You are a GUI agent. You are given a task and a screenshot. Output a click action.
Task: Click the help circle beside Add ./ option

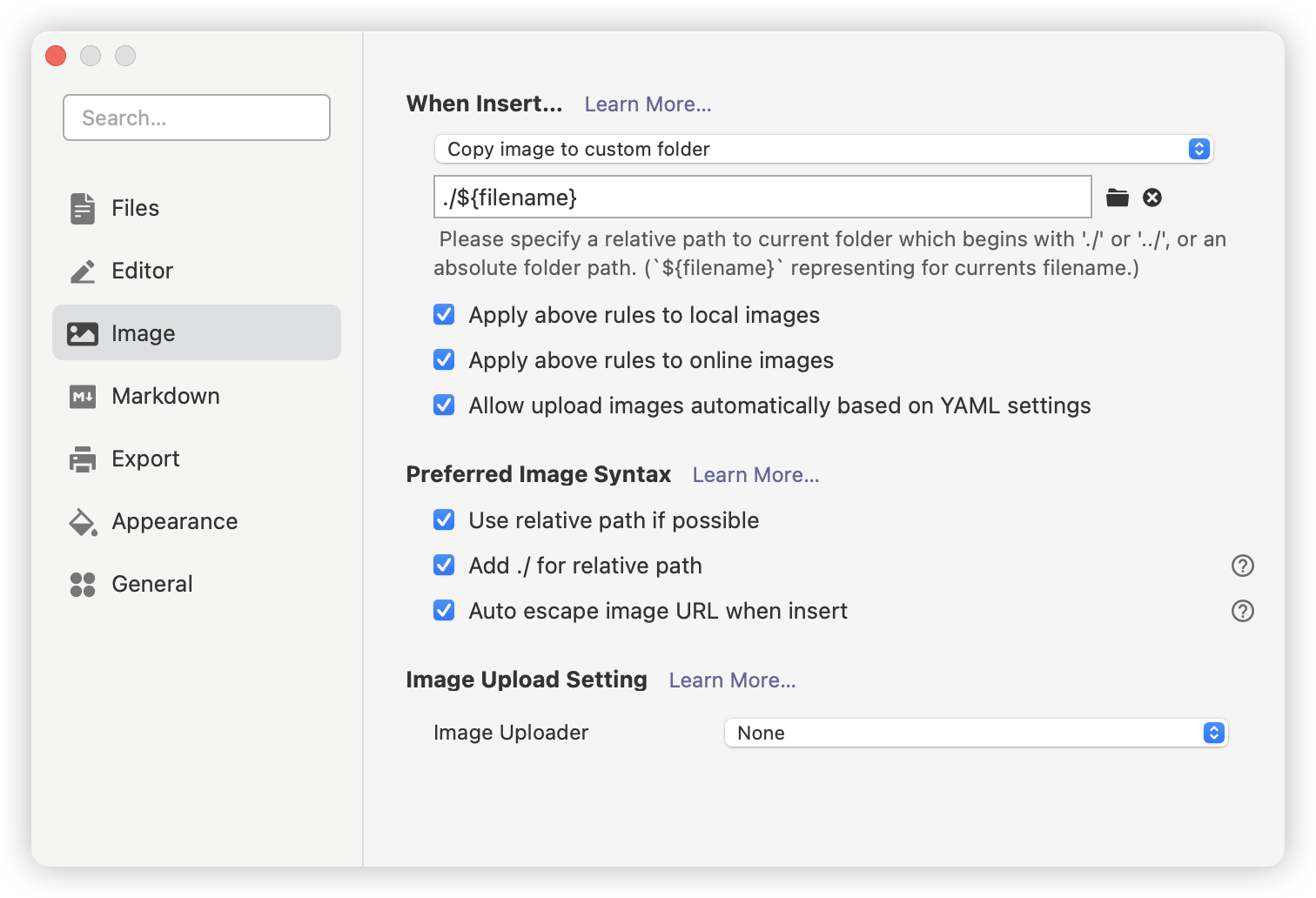1242,566
